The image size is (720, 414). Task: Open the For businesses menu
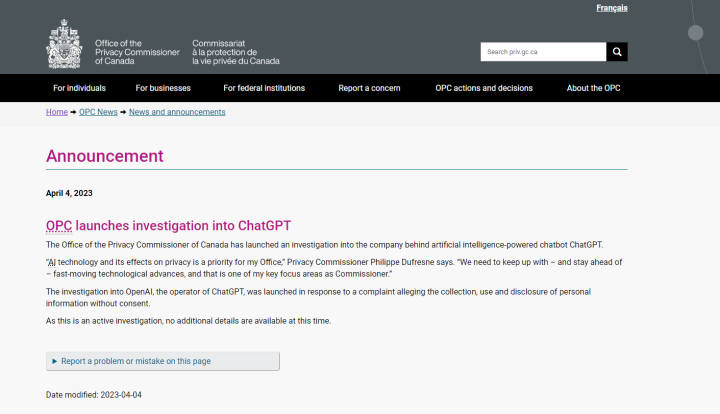163,88
